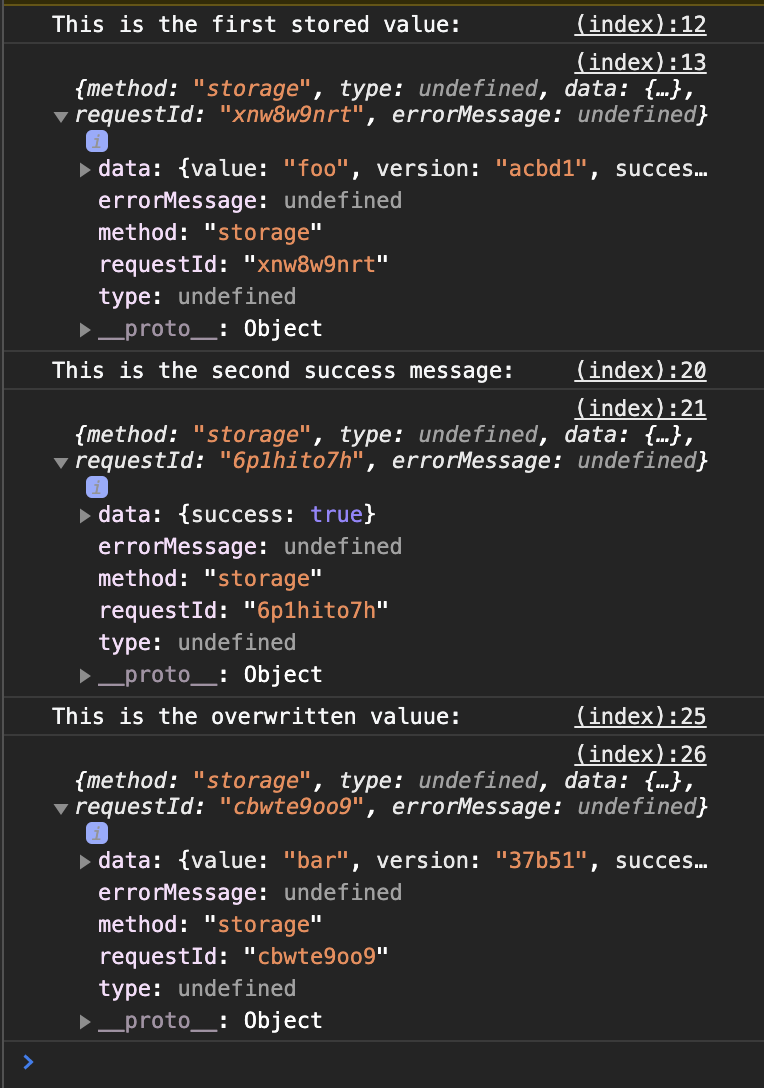
Task: Click info icon under 6p1hito7h object
Action: point(96,488)
